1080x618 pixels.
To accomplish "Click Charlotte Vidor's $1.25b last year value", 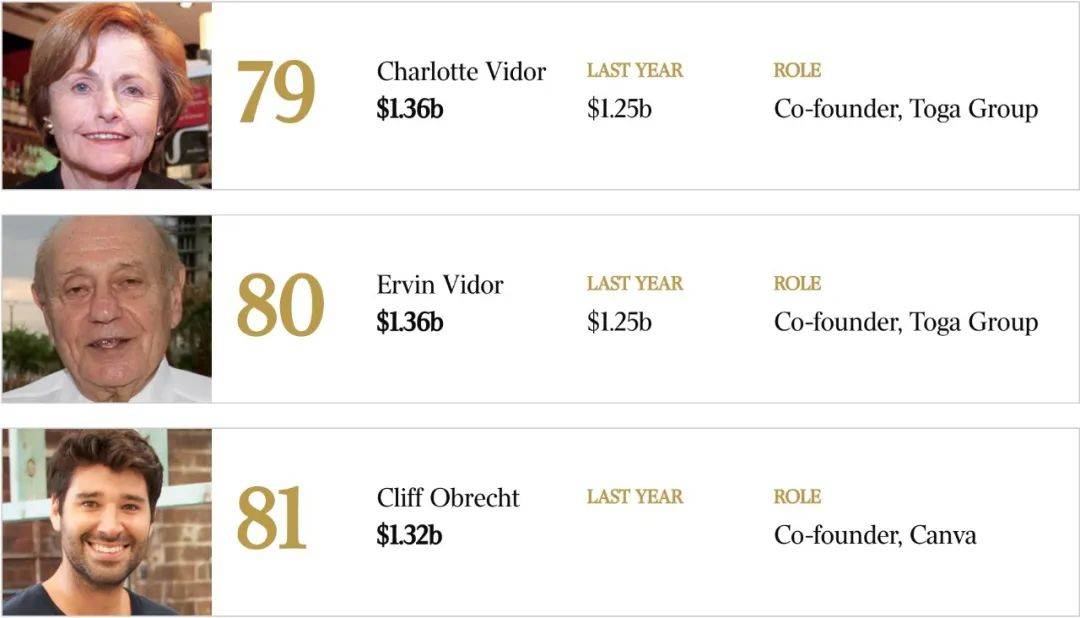I will pos(619,109).
